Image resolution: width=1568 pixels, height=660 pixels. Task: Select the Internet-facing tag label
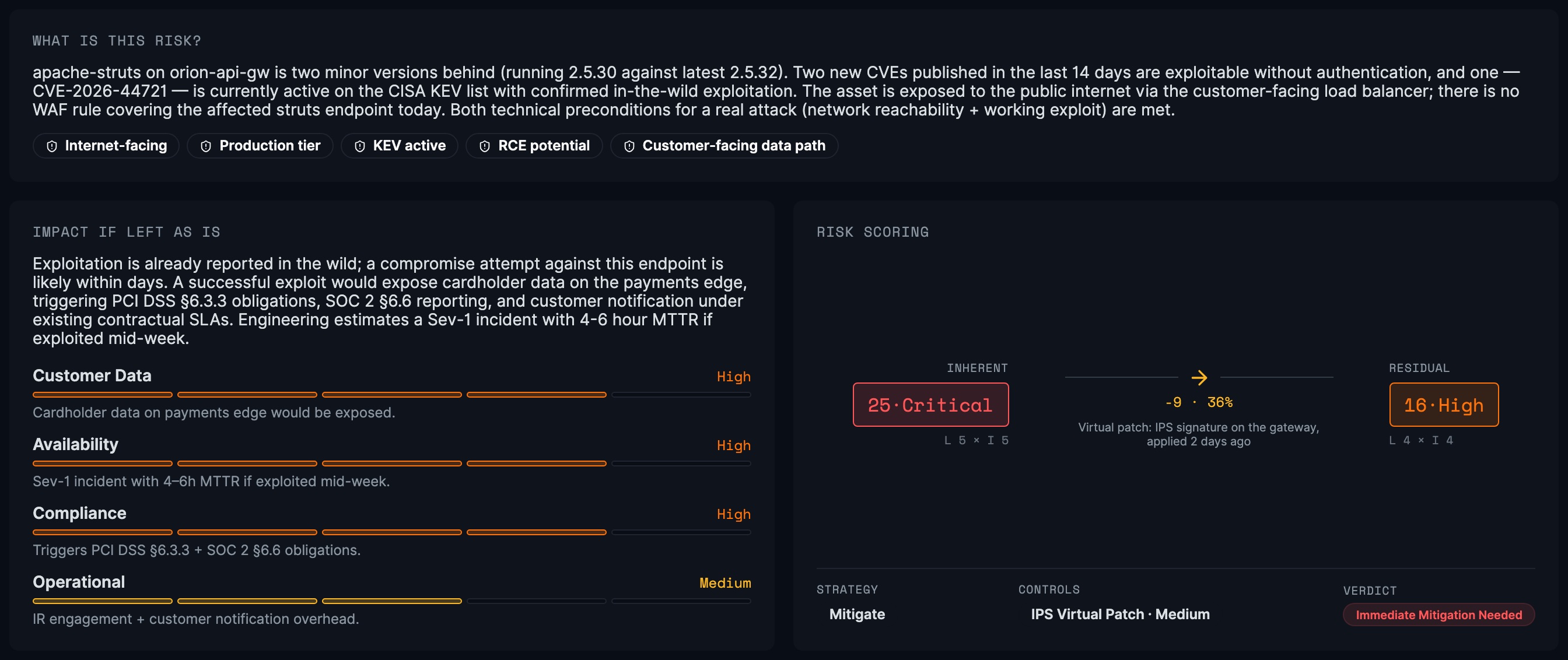pos(116,146)
